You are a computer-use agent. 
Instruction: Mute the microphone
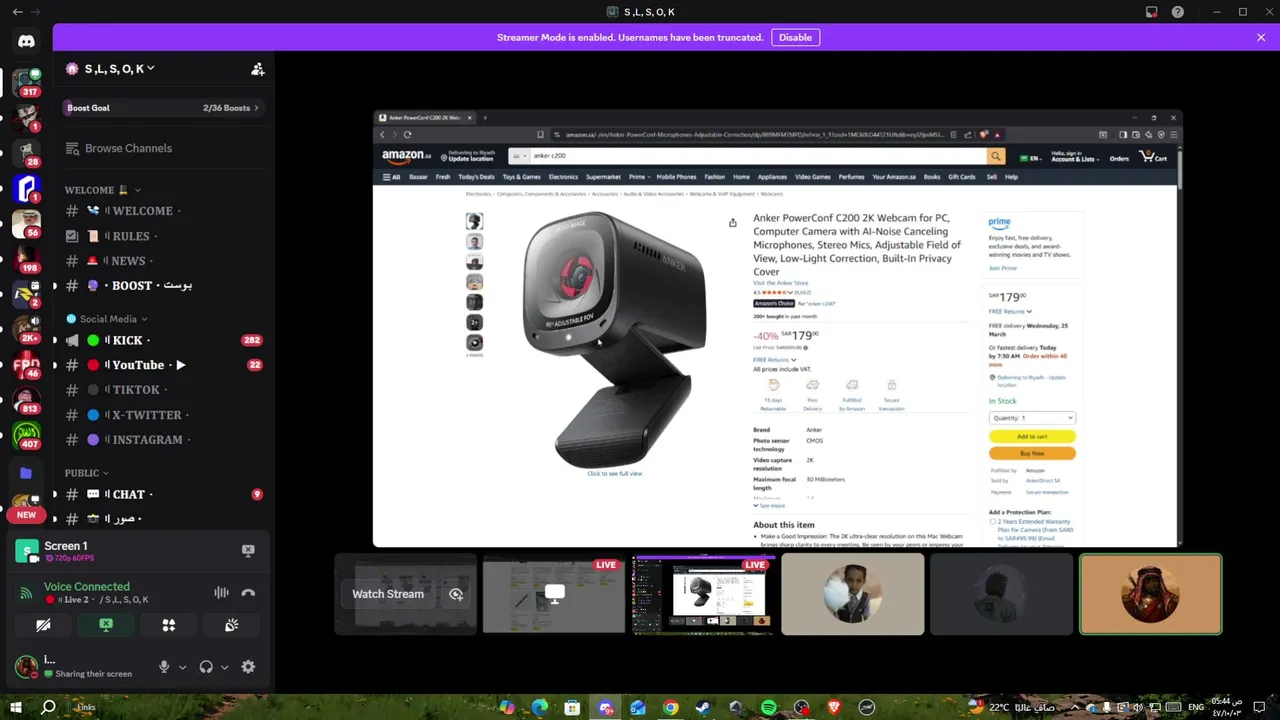point(164,667)
